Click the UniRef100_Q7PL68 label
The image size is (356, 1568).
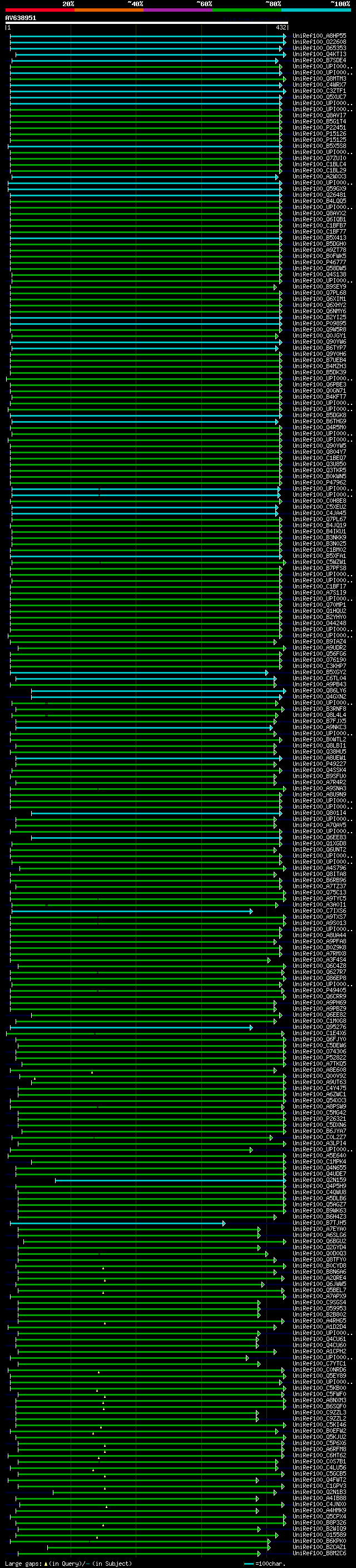319,293
